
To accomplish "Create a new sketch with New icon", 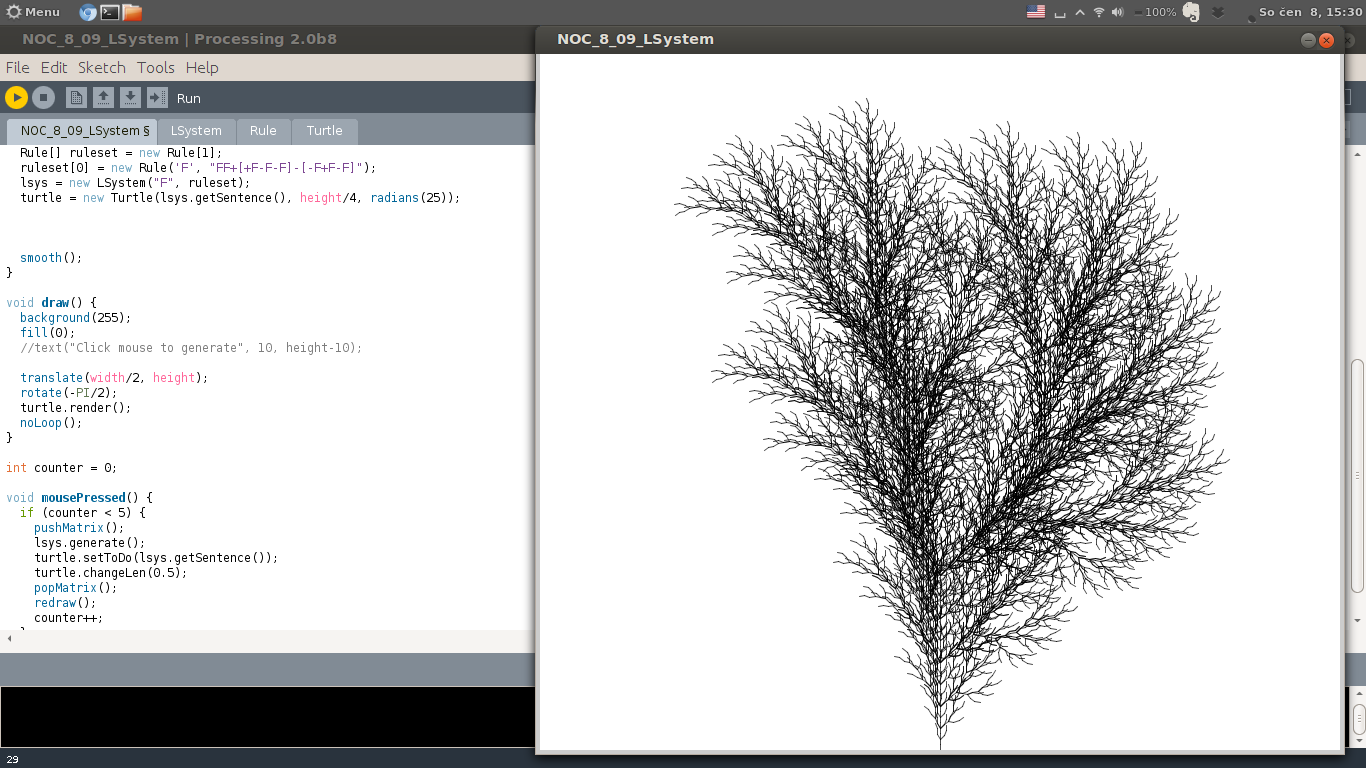I will (76, 97).
